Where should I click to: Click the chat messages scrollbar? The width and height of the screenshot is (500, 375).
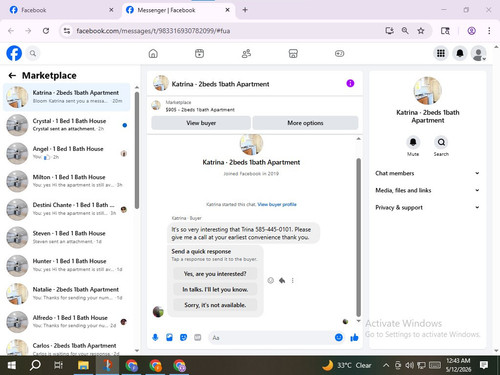click(x=359, y=237)
